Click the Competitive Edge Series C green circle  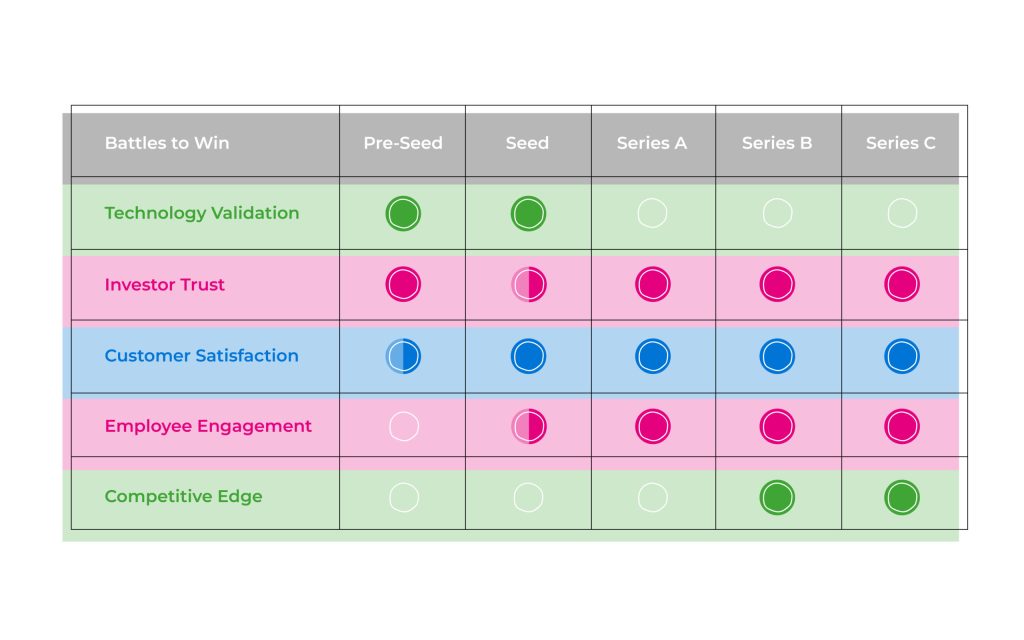[x=902, y=498]
